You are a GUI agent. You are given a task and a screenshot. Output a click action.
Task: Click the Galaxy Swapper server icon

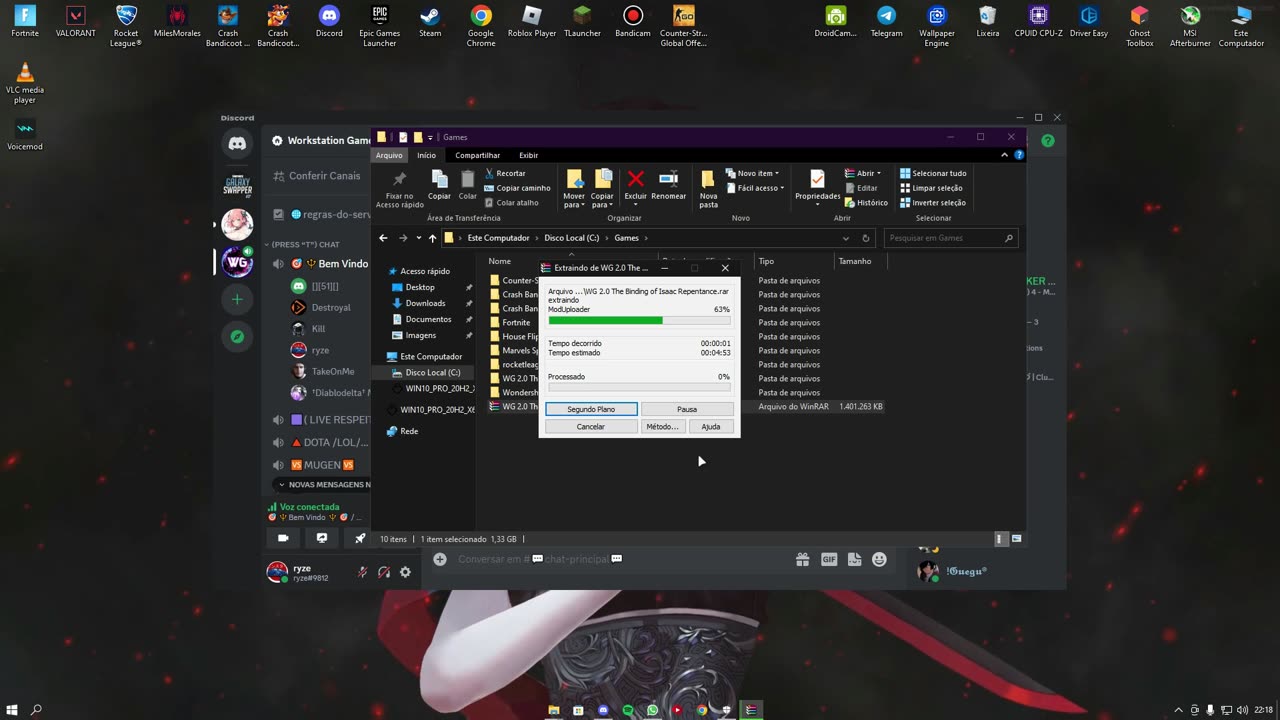click(237, 185)
